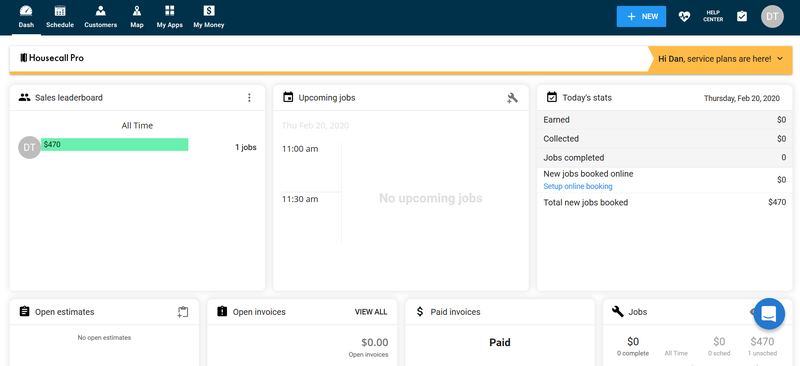Image resolution: width=800 pixels, height=366 pixels.
Task: Open the heart pulse icon
Action: point(684,16)
